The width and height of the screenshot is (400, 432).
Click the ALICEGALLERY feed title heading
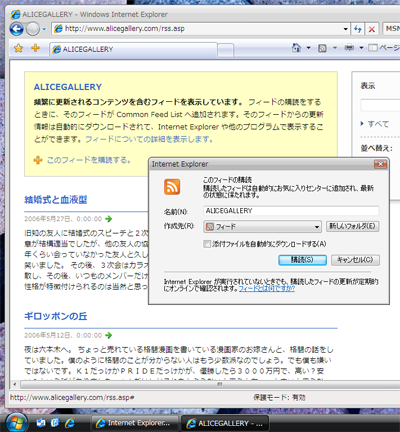68,87
